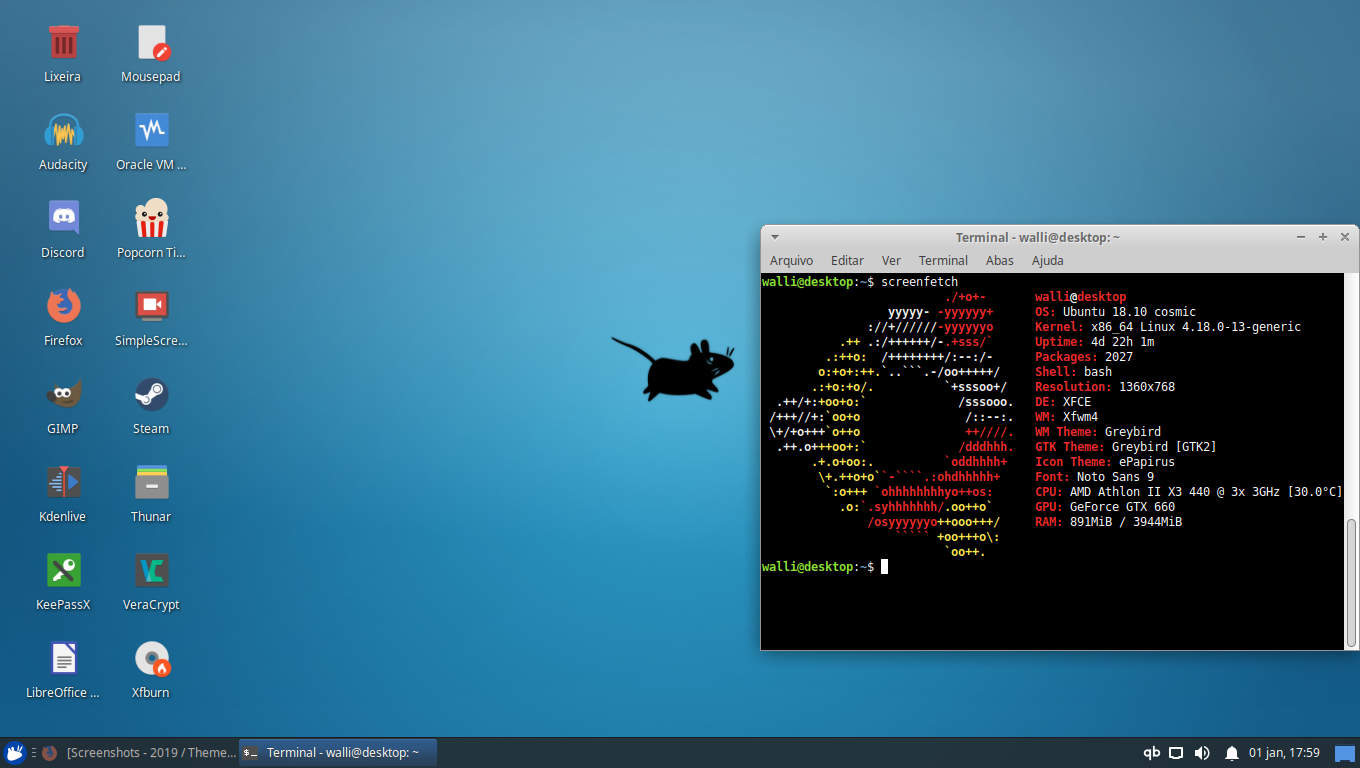This screenshot has width=1360, height=768.
Task: Open the Arquivo menu in Terminal
Action: click(791, 260)
